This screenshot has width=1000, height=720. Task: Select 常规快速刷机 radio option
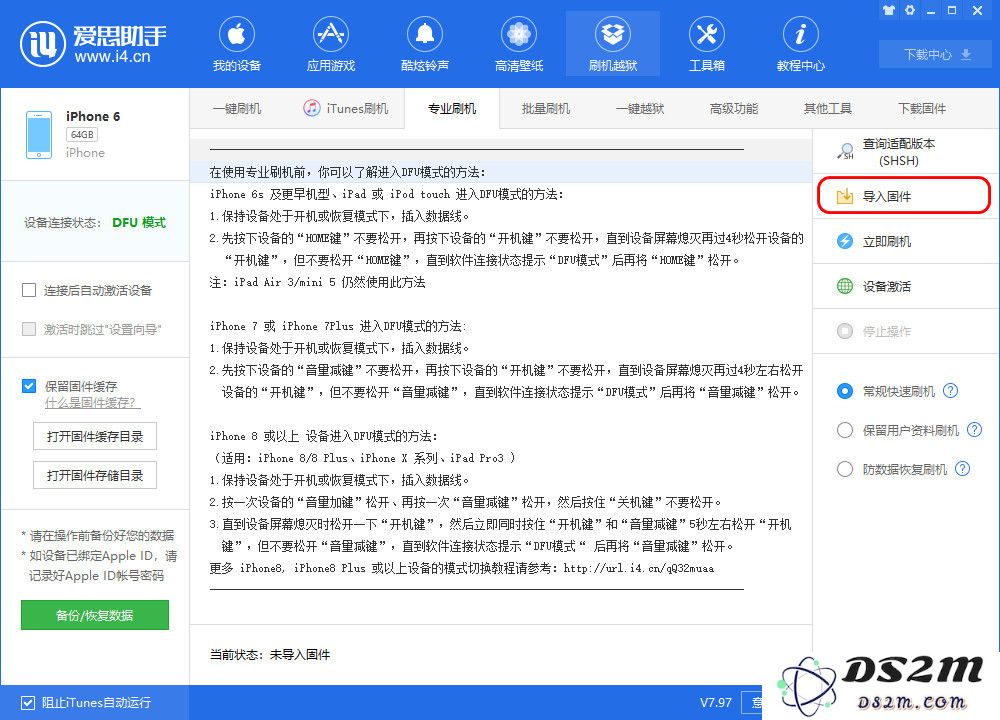844,391
